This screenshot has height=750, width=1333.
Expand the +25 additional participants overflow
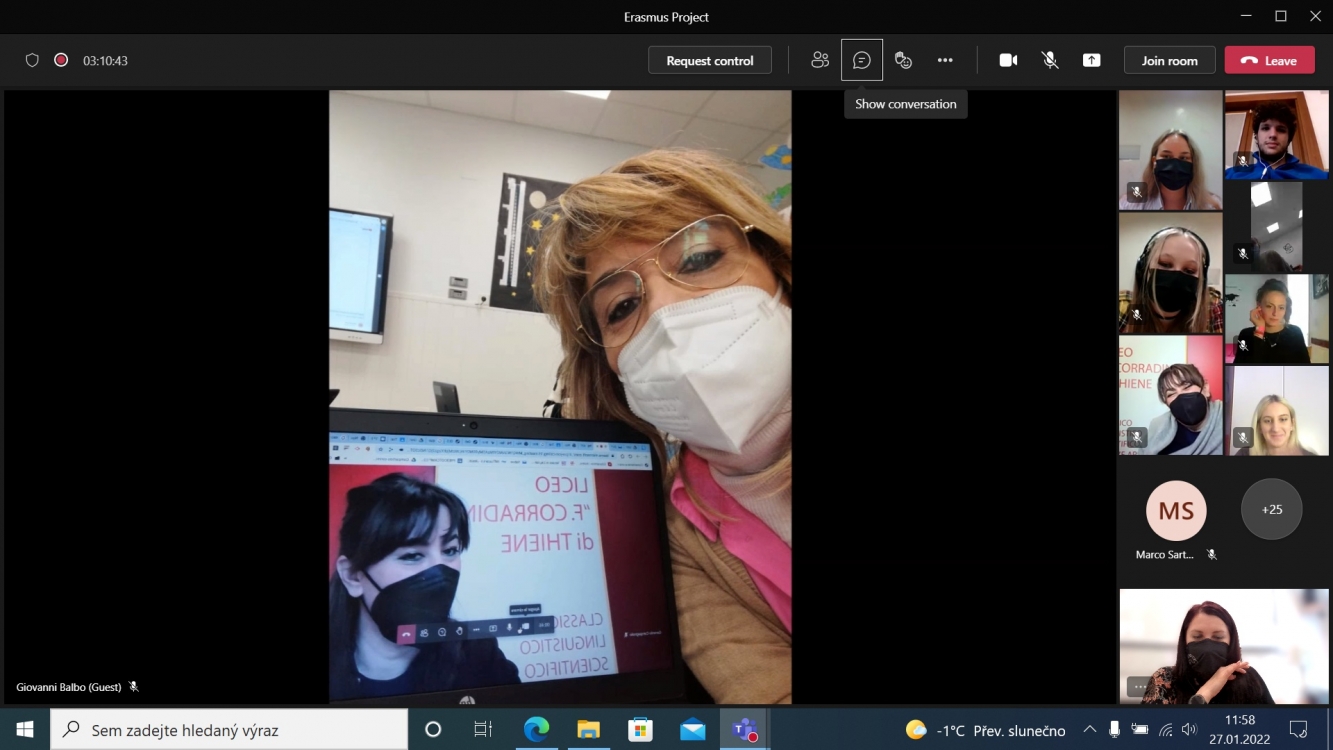(1271, 509)
